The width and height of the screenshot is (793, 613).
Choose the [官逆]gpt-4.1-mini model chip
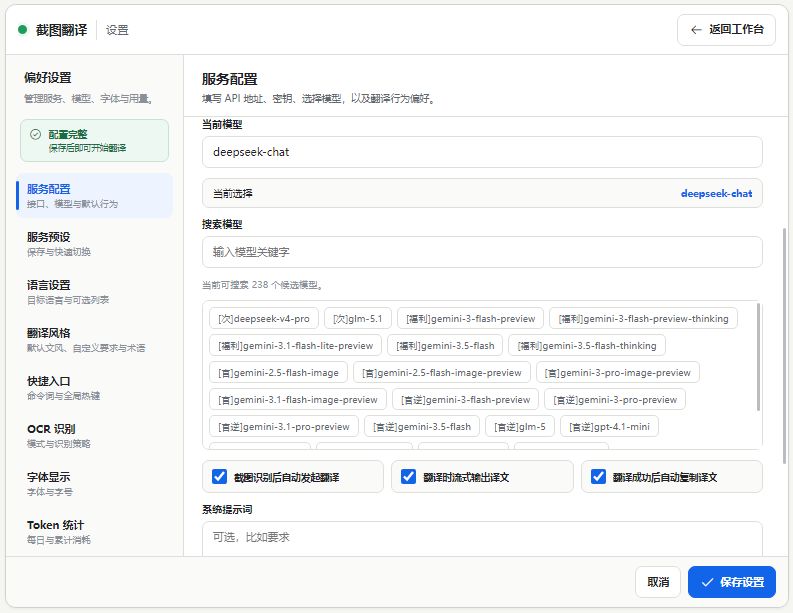click(x=609, y=426)
